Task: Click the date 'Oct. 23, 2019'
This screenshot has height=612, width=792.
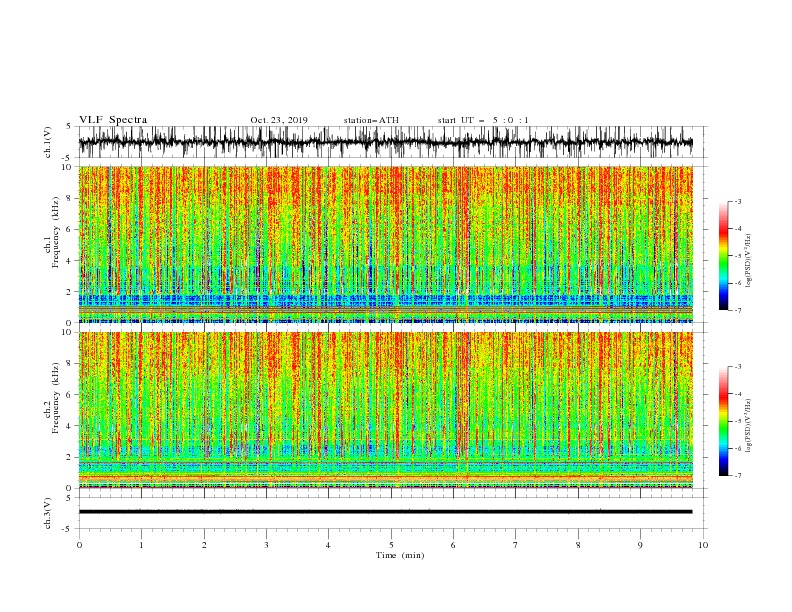Action: click(279, 120)
